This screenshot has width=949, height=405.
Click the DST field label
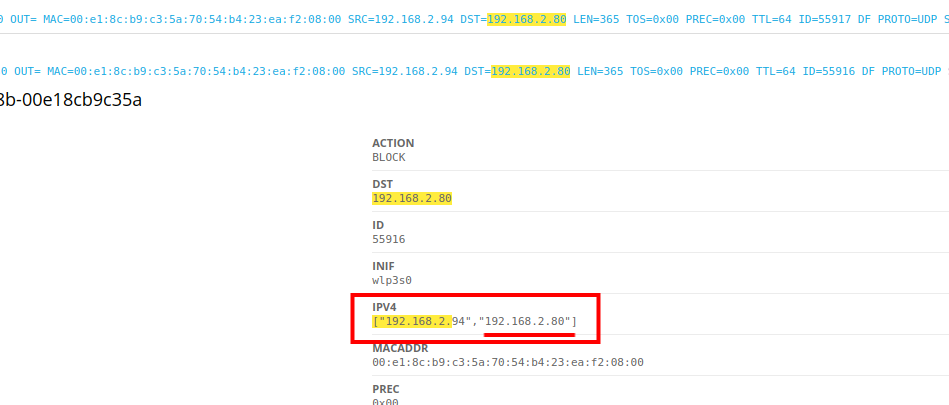381,184
